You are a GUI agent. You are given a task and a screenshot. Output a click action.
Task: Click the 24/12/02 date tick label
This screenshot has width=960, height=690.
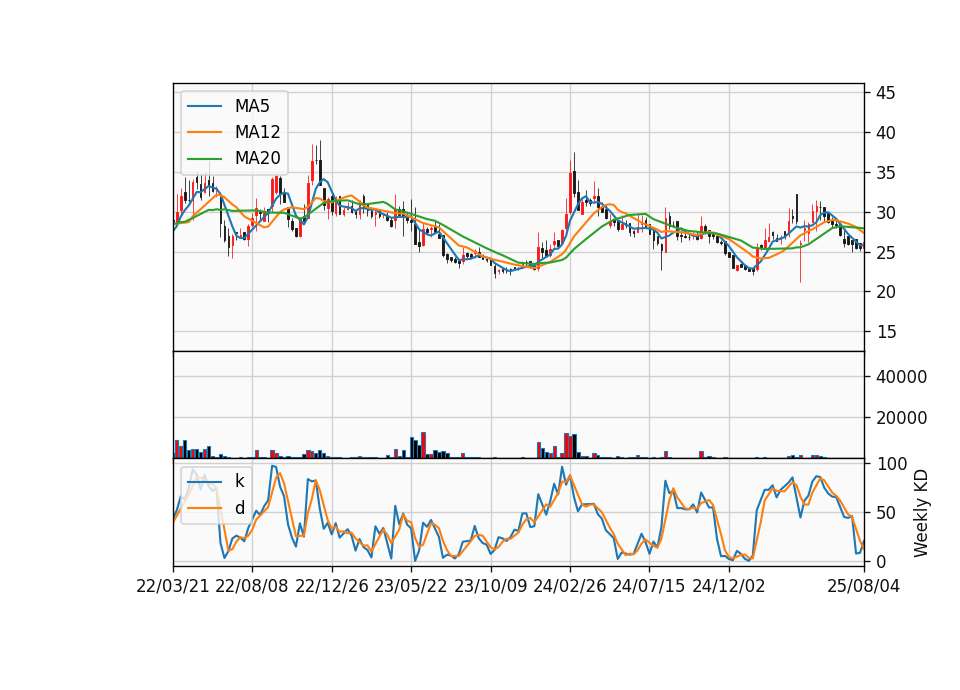tap(729, 586)
